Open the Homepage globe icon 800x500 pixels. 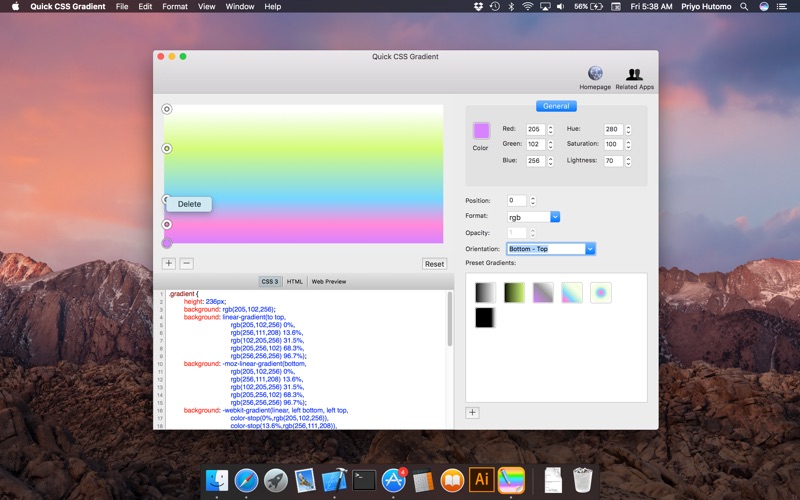(x=595, y=73)
